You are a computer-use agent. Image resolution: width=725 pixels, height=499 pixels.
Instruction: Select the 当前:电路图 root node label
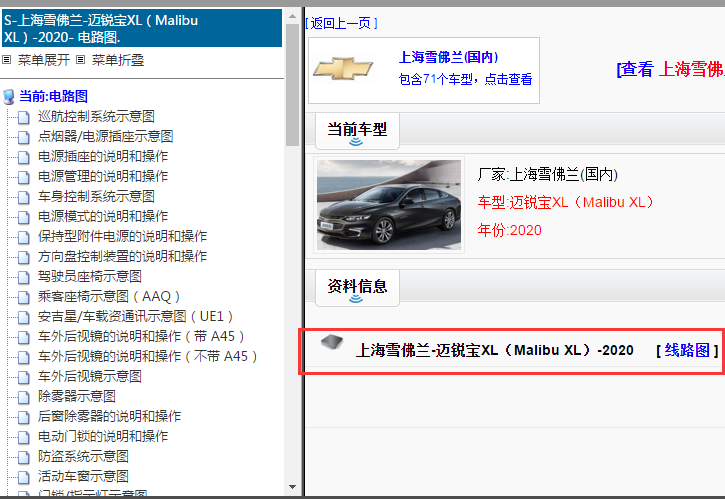pyautogui.click(x=54, y=96)
